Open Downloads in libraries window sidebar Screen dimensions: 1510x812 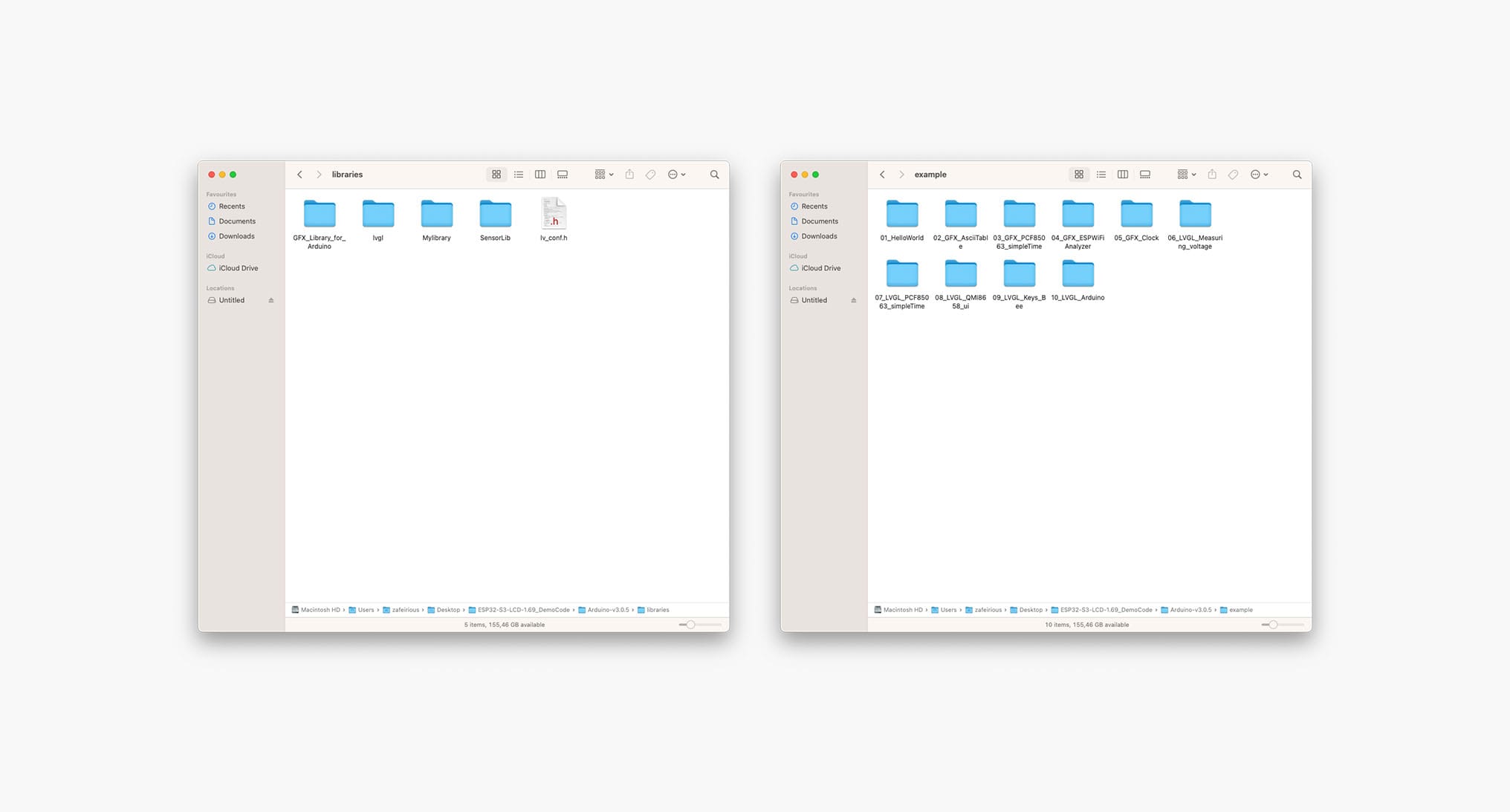tap(236, 236)
